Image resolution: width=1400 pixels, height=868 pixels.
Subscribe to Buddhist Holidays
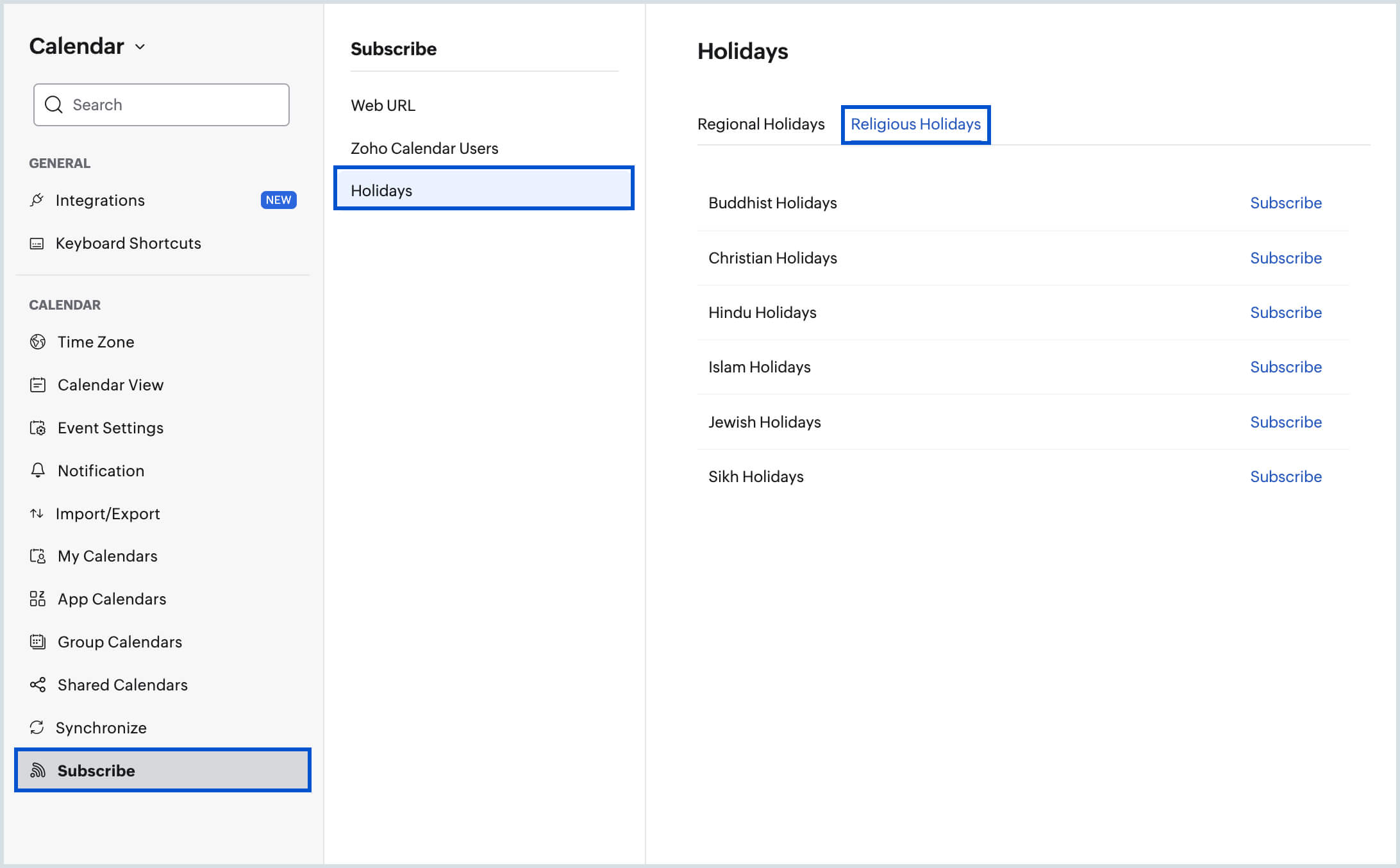point(1285,203)
